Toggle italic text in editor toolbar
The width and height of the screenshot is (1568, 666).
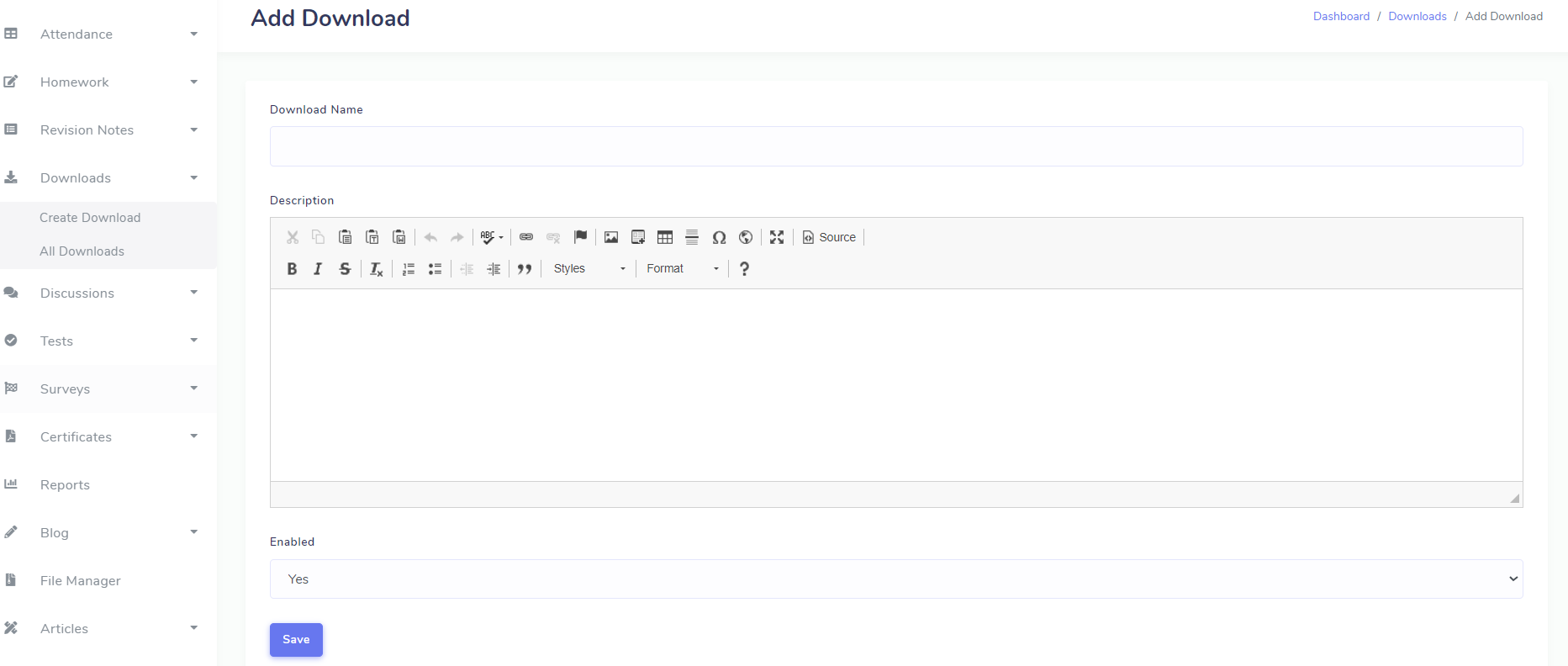click(x=318, y=269)
